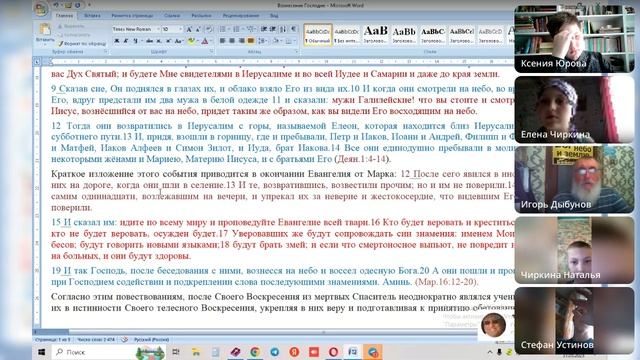The height and width of the screenshot is (360, 640).
Task: Apply the yellow text highlight color
Action: pos(191,41)
